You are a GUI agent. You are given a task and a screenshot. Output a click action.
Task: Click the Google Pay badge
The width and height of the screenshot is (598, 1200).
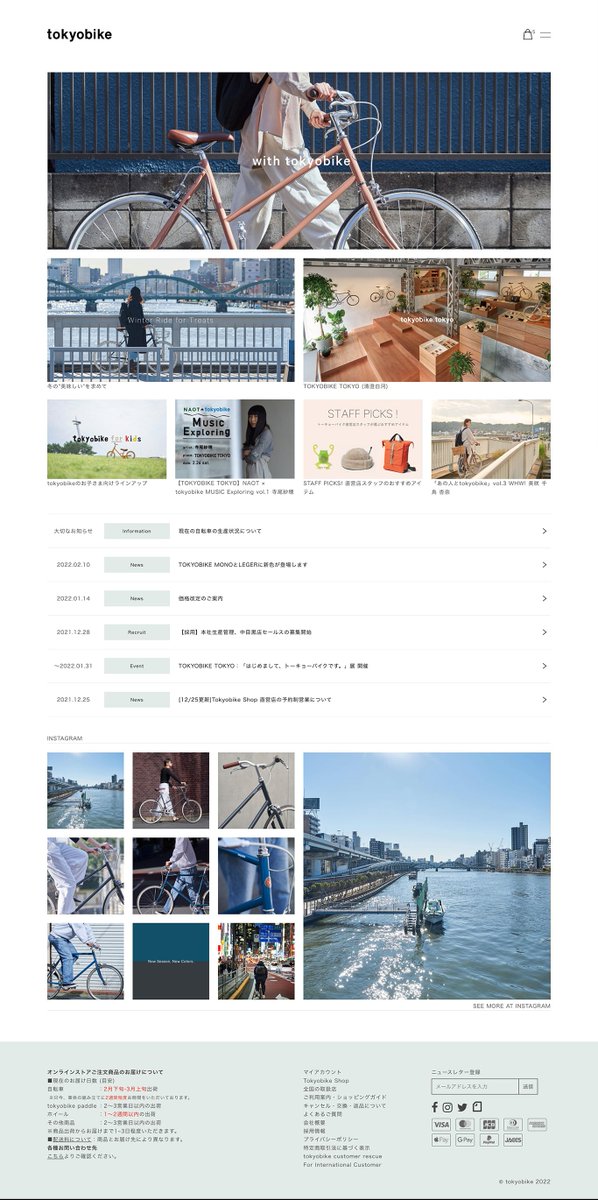(x=465, y=1140)
